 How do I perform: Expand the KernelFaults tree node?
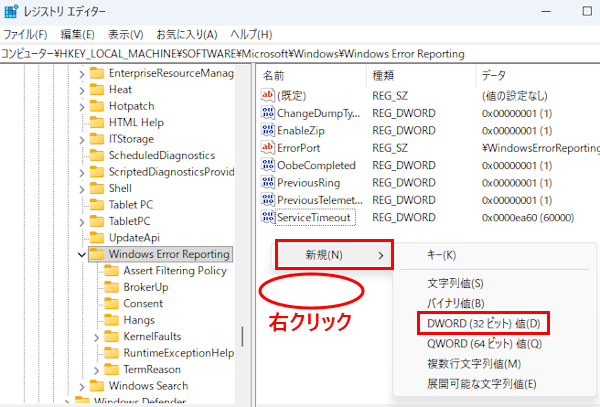(96, 337)
